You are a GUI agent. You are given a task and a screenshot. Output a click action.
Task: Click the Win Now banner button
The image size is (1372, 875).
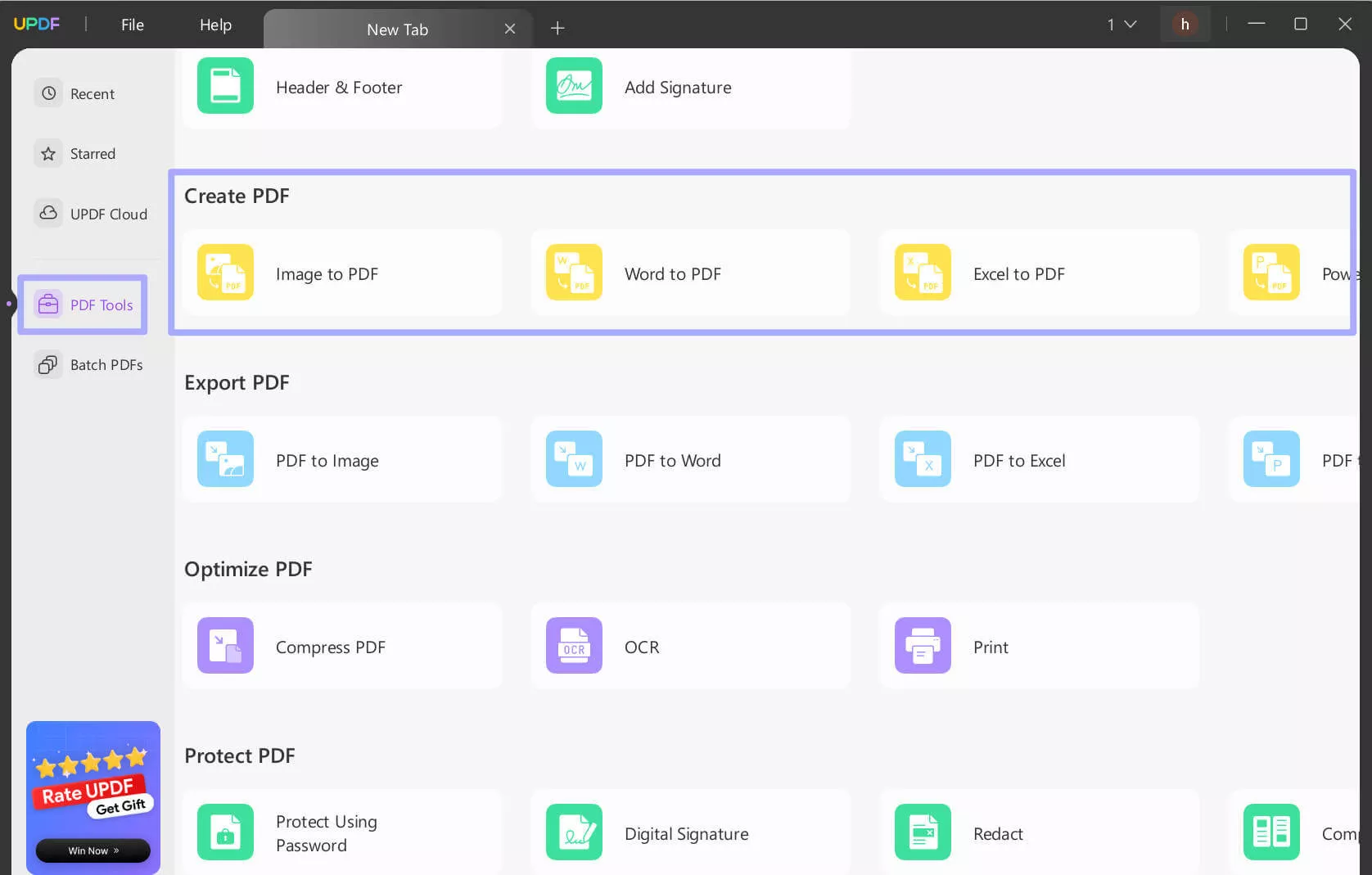tap(93, 850)
